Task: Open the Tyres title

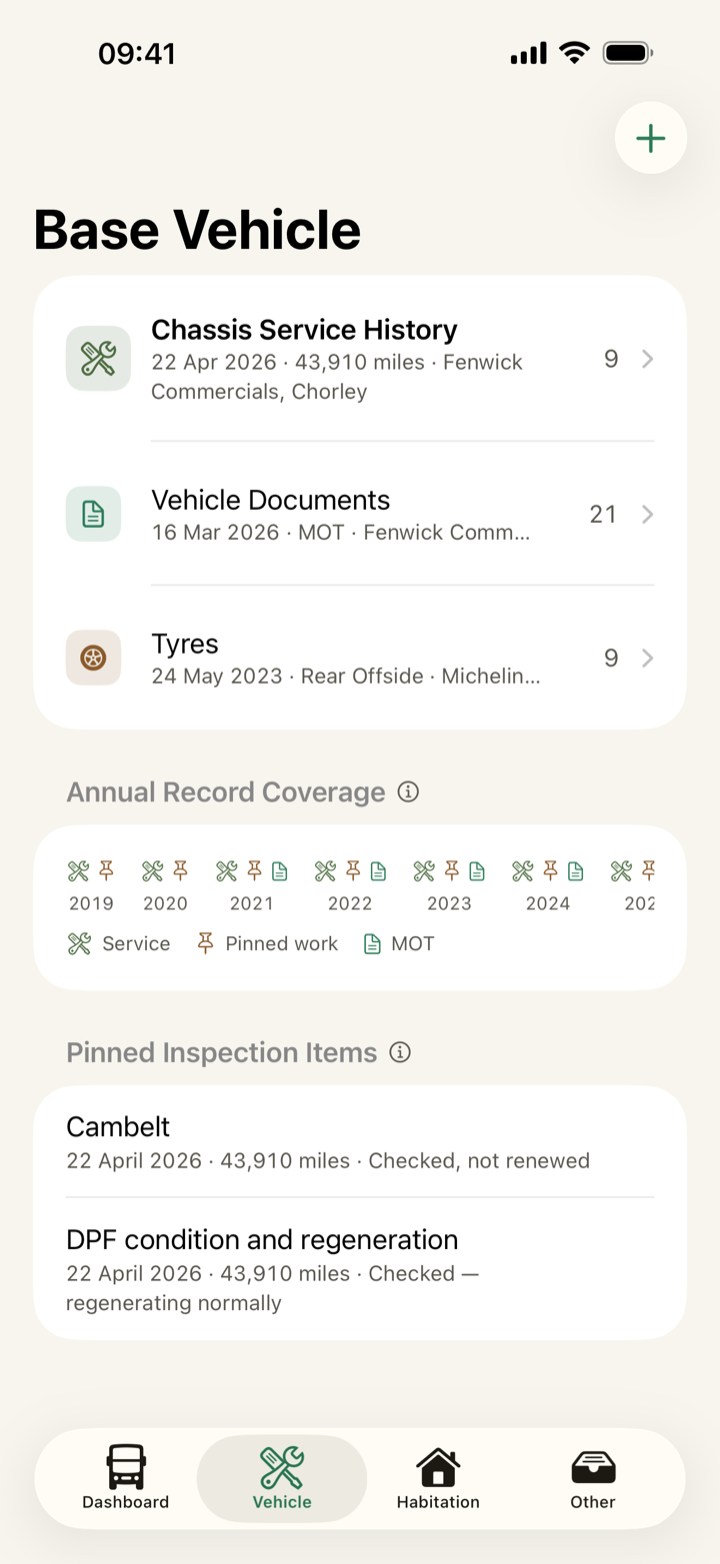Action: (185, 644)
